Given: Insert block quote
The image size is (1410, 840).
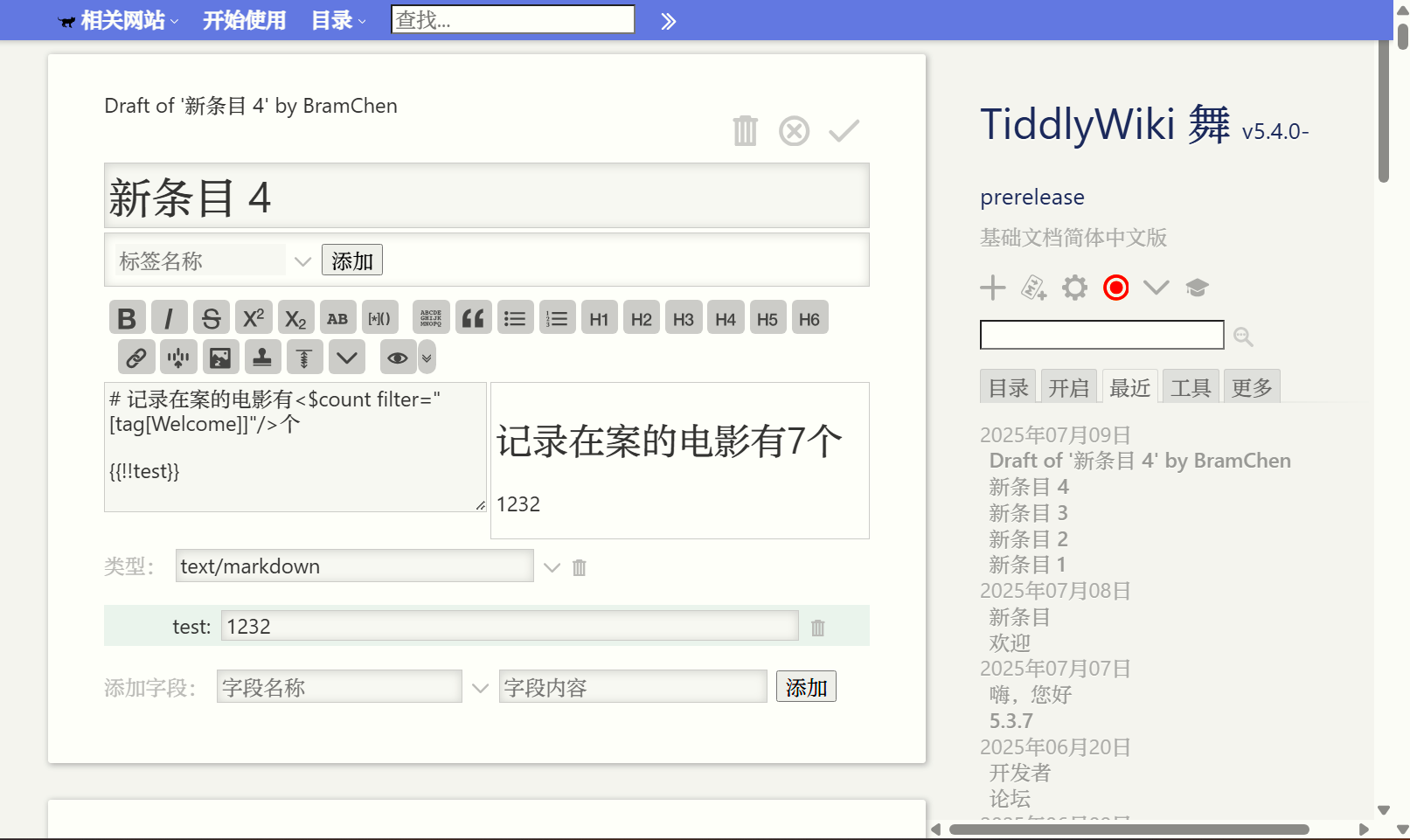Looking at the screenshot, I should tap(473, 318).
